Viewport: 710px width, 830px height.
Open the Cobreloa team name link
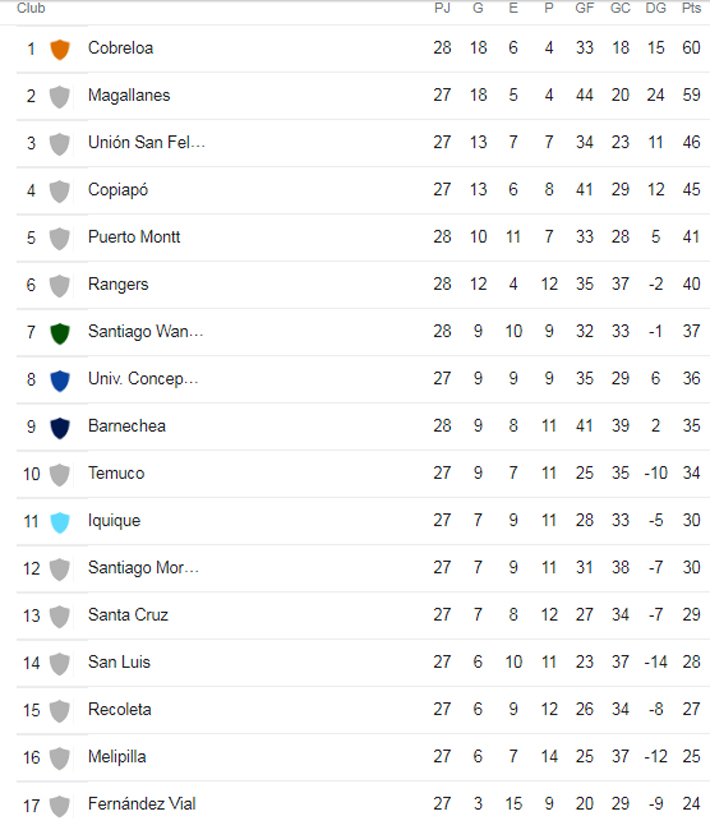click(x=121, y=48)
